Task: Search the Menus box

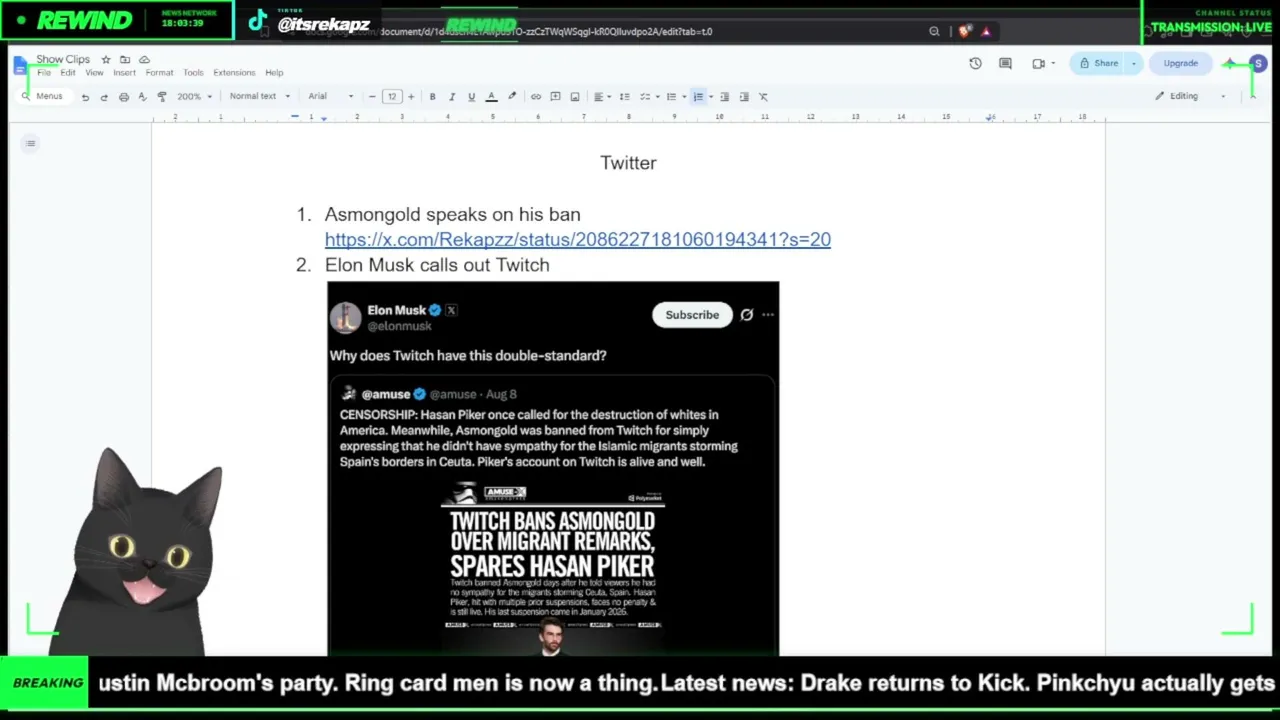Action: (x=43, y=96)
